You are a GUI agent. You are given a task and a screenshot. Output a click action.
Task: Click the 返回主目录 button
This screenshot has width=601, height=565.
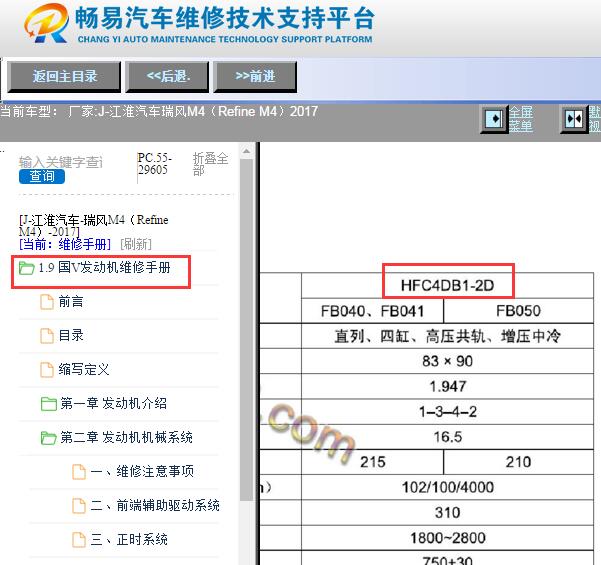coord(64,77)
